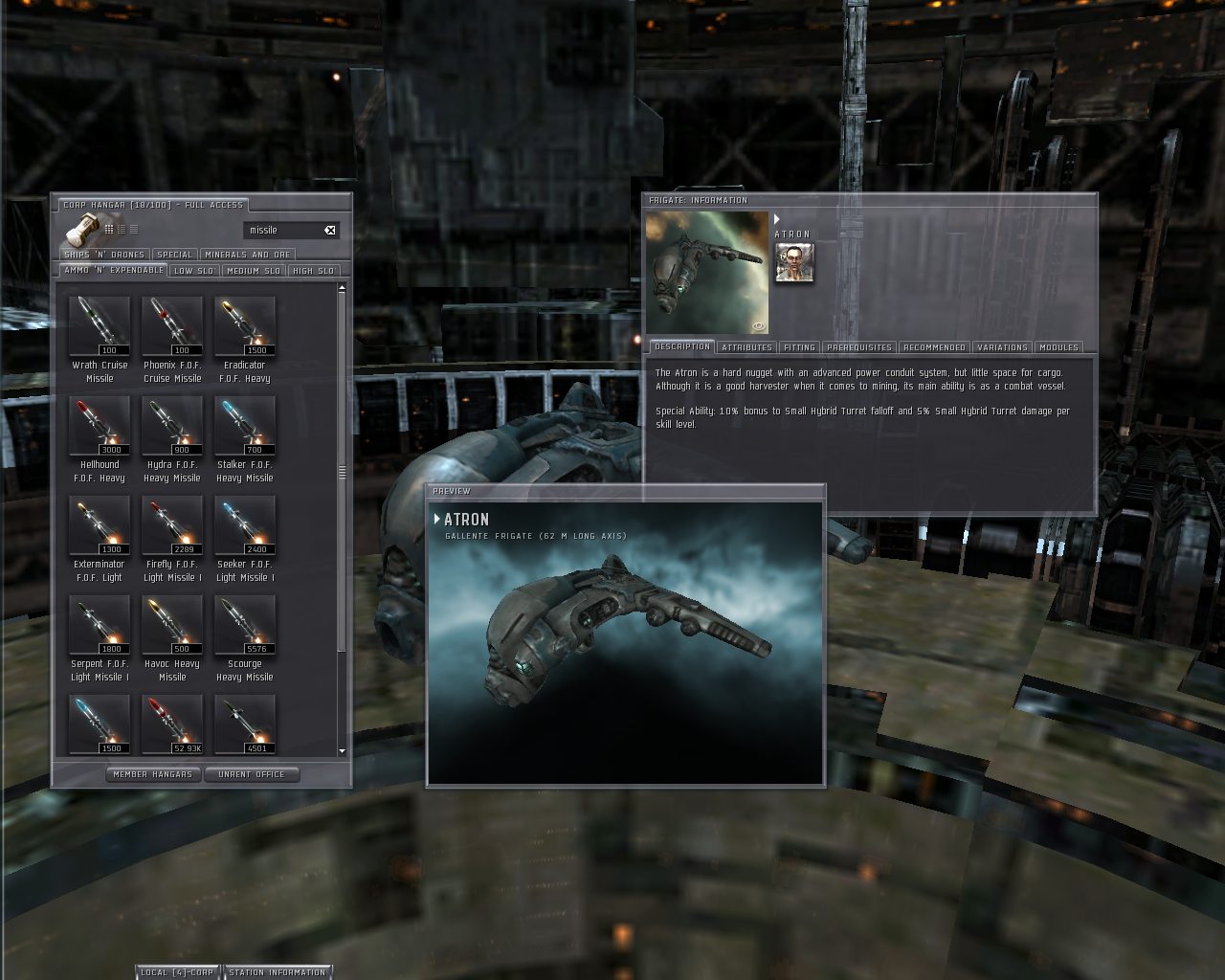
Task: Open the Minerals and Ore hangar tab
Action: coord(248,255)
